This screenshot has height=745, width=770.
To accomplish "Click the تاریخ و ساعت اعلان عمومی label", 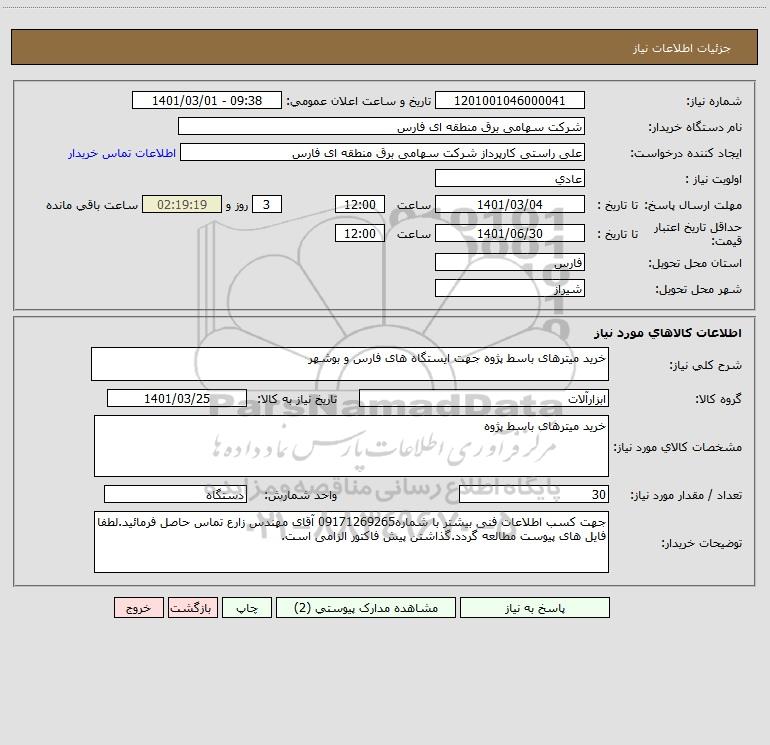I will [x=358, y=101].
